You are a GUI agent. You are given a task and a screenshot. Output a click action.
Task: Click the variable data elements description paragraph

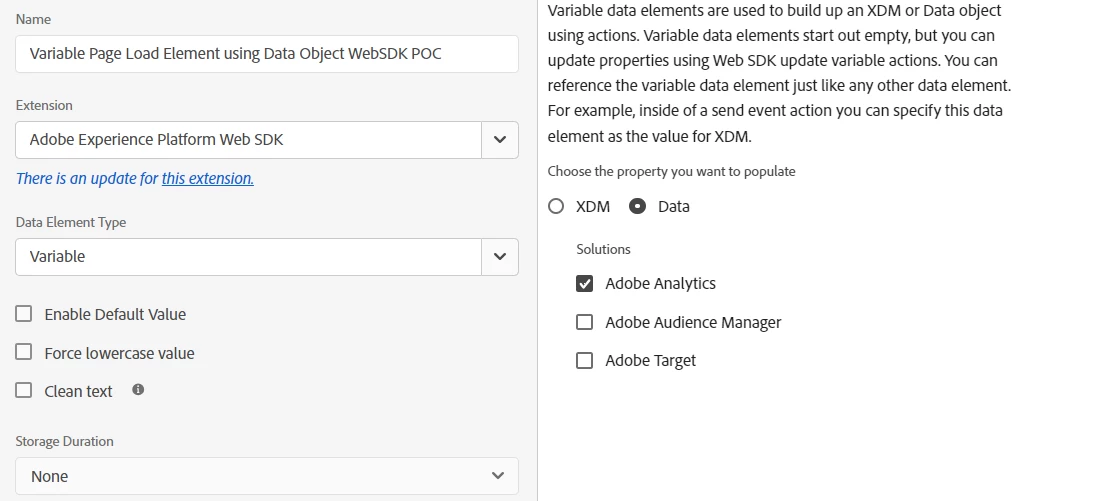point(779,73)
